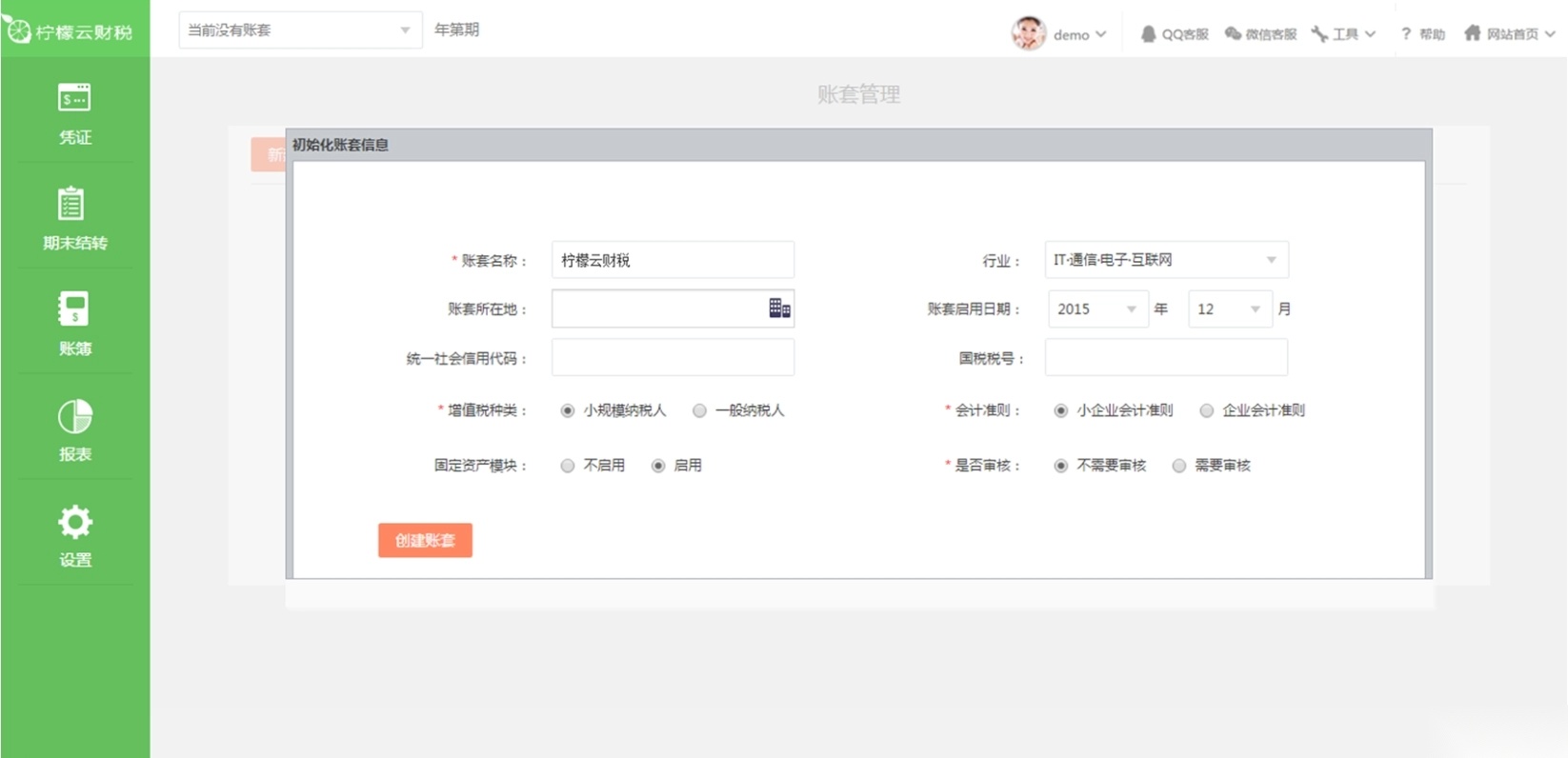
Task: Click the 帮助 link text
Action: 1432,34
